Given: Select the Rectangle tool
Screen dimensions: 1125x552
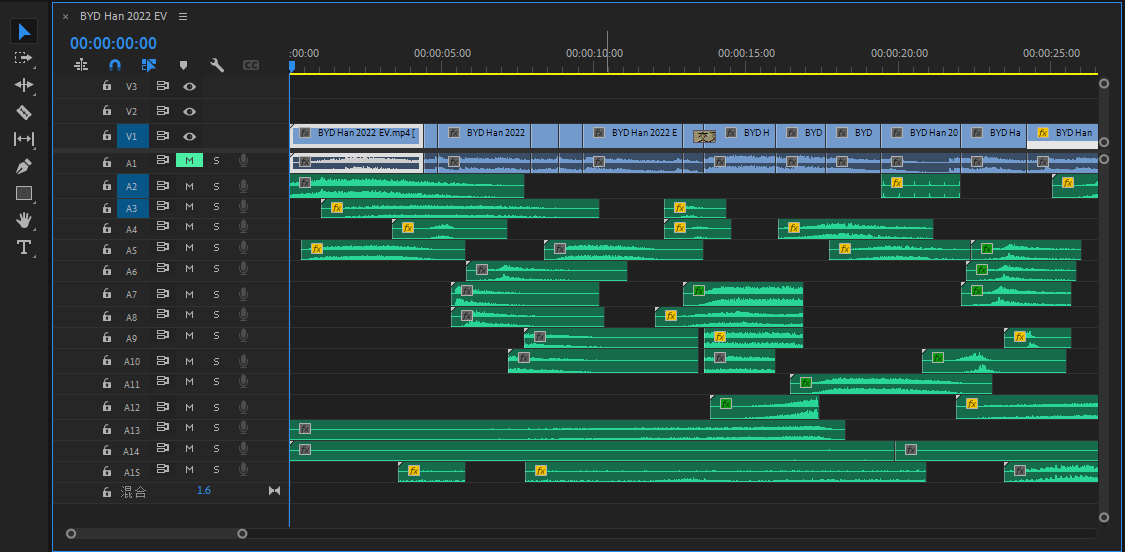Looking at the screenshot, I should coord(24,193).
